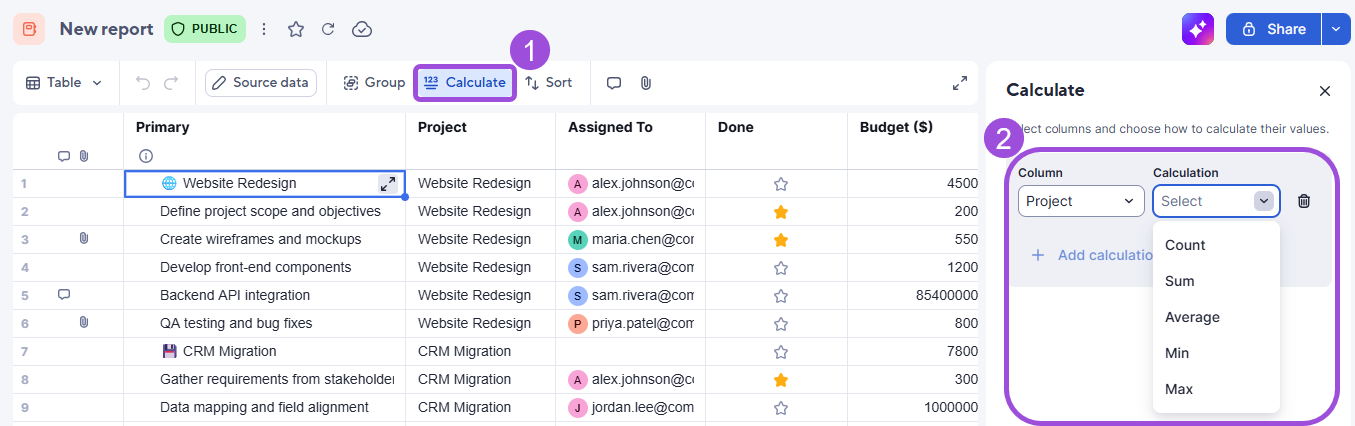The height and width of the screenshot is (426, 1355).
Task: Click Add calculation
Action: click(1092, 255)
